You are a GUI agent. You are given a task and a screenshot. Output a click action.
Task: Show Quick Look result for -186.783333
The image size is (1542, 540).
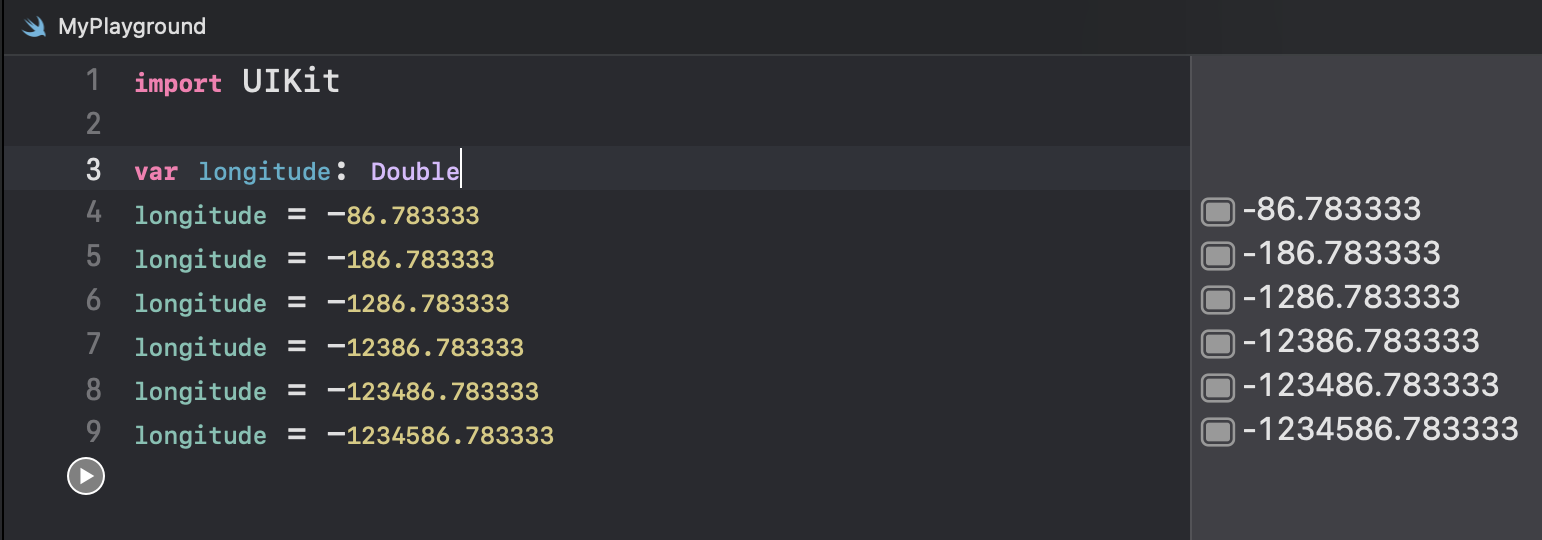[1217, 255]
